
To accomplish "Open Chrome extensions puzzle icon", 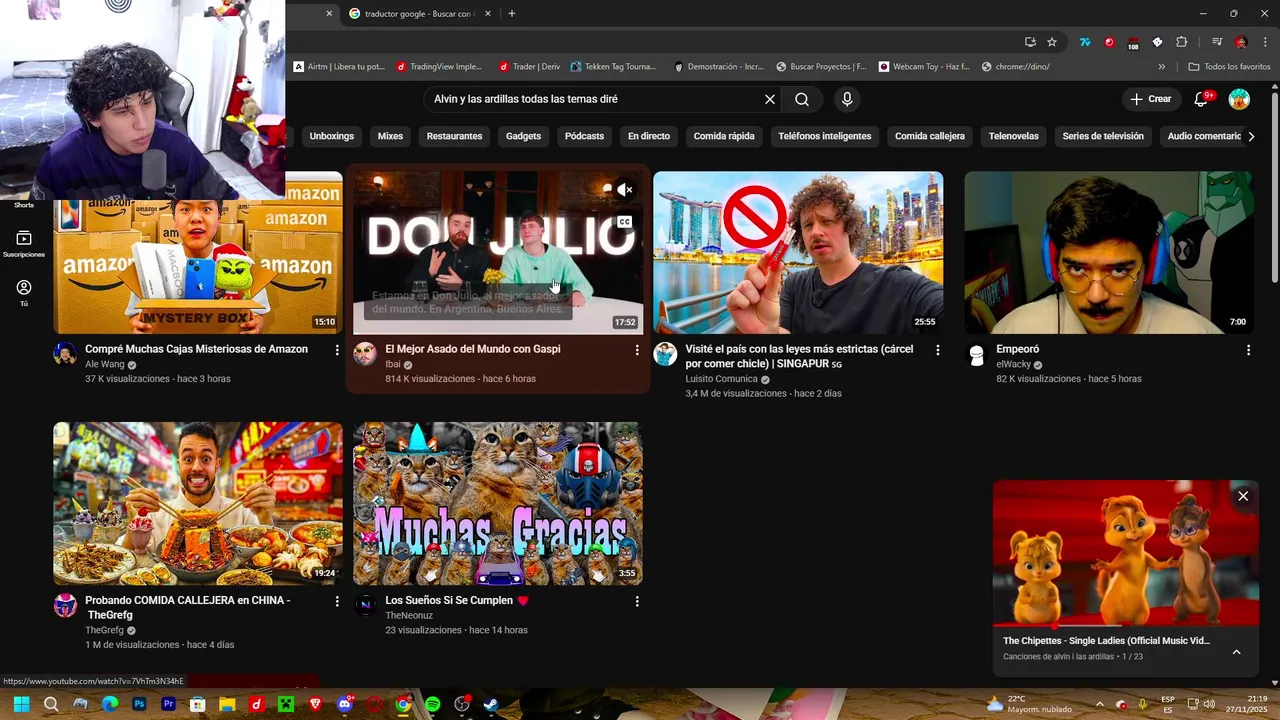I will (1182, 42).
